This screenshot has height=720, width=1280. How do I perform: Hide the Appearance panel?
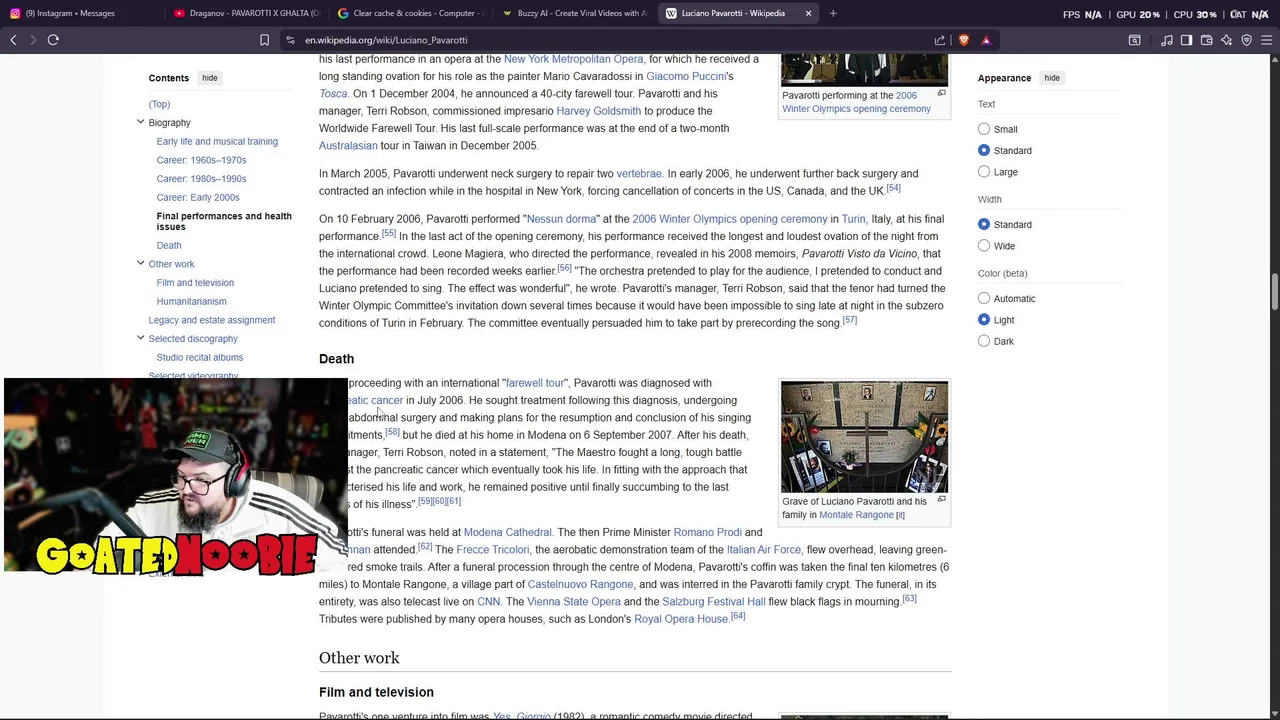[1052, 78]
